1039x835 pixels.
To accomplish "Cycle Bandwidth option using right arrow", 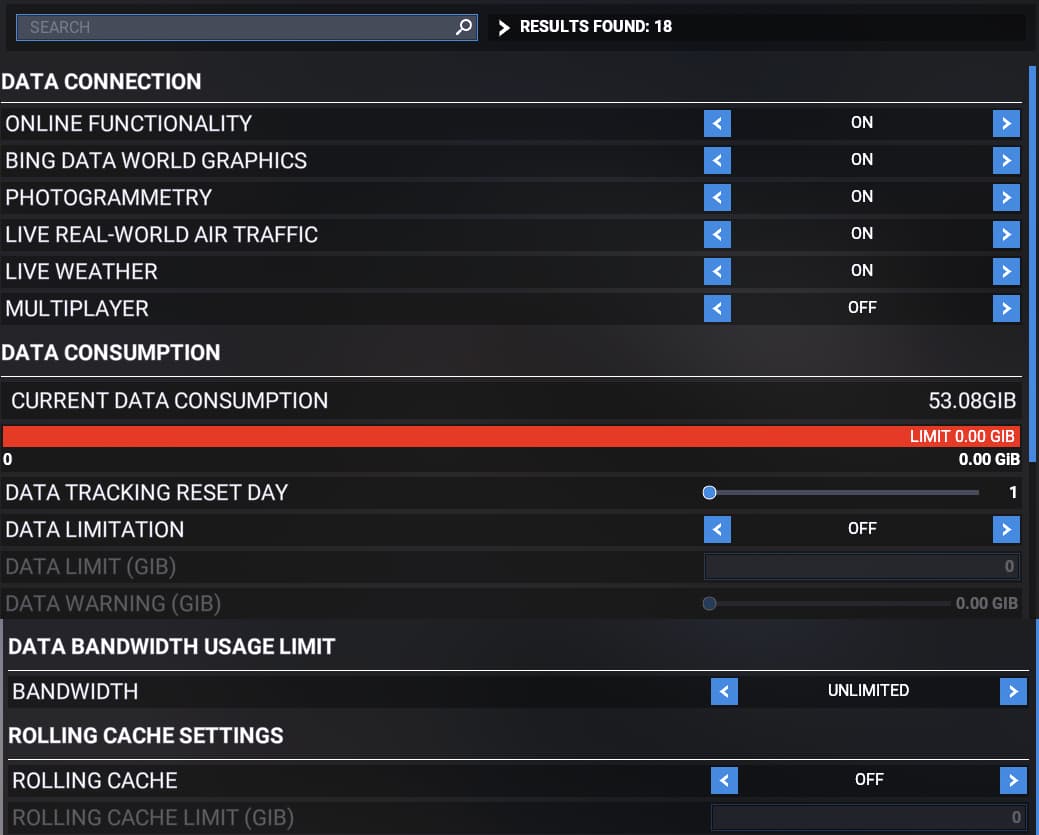I will (x=1013, y=691).
